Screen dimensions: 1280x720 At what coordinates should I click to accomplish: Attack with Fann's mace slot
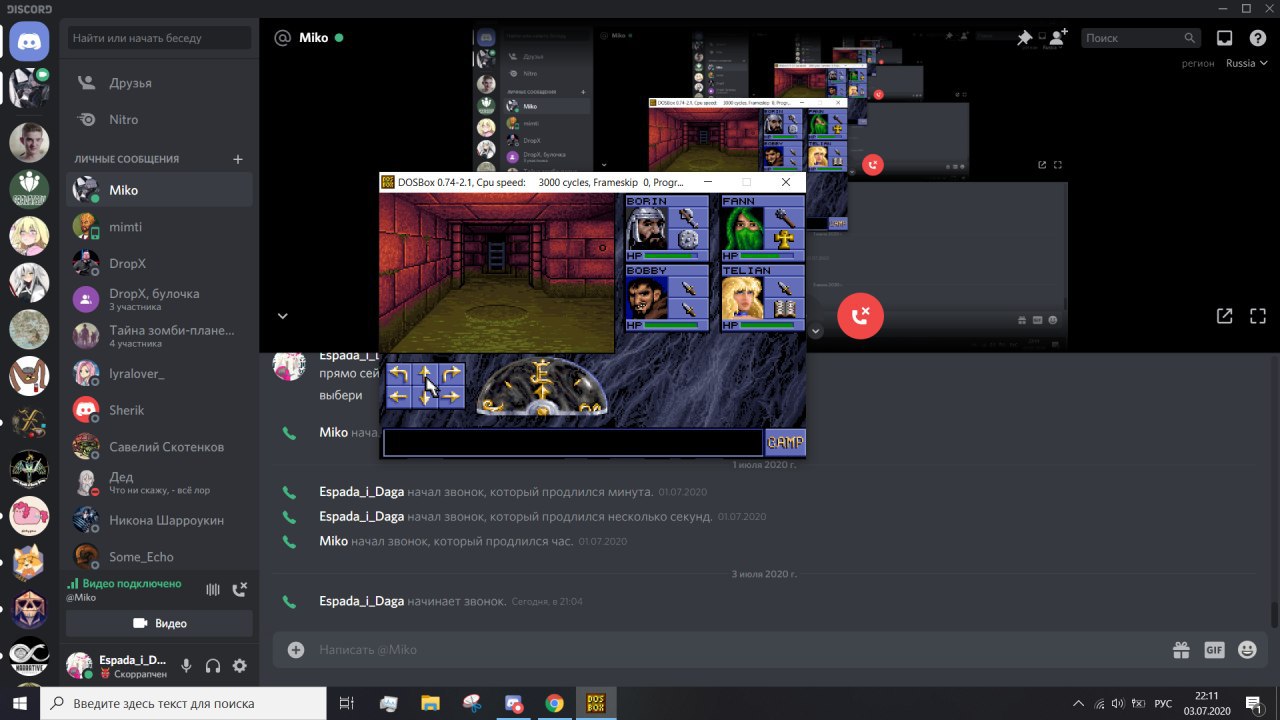pyautogui.click(x=785, y=217)
